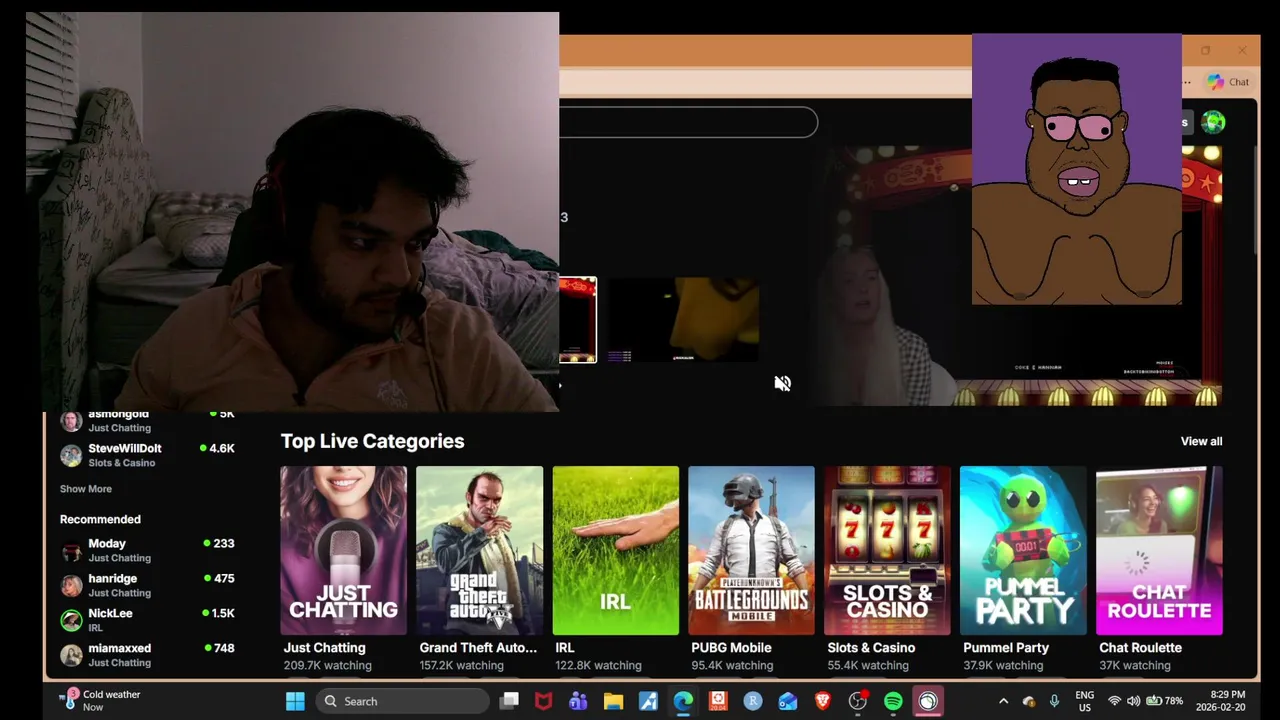The image size is (1280, 720).
Task: Open the PUBG Mobile Battlegrounds category card
Action: (751, 550)
